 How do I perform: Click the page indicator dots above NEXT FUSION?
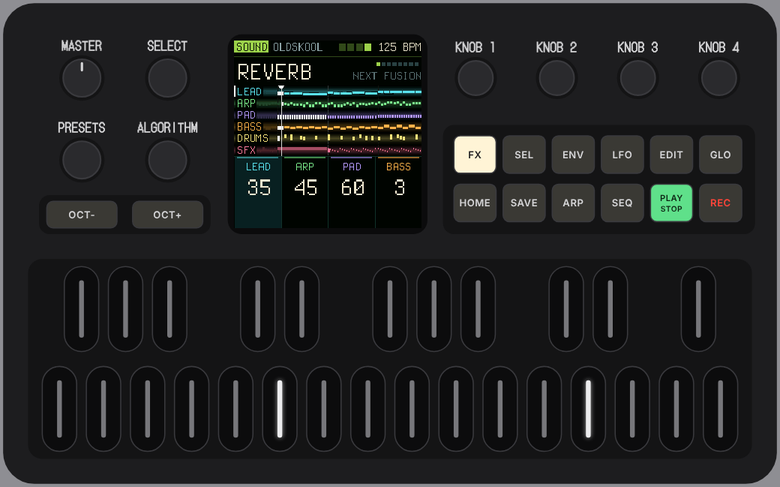(397, 64)
